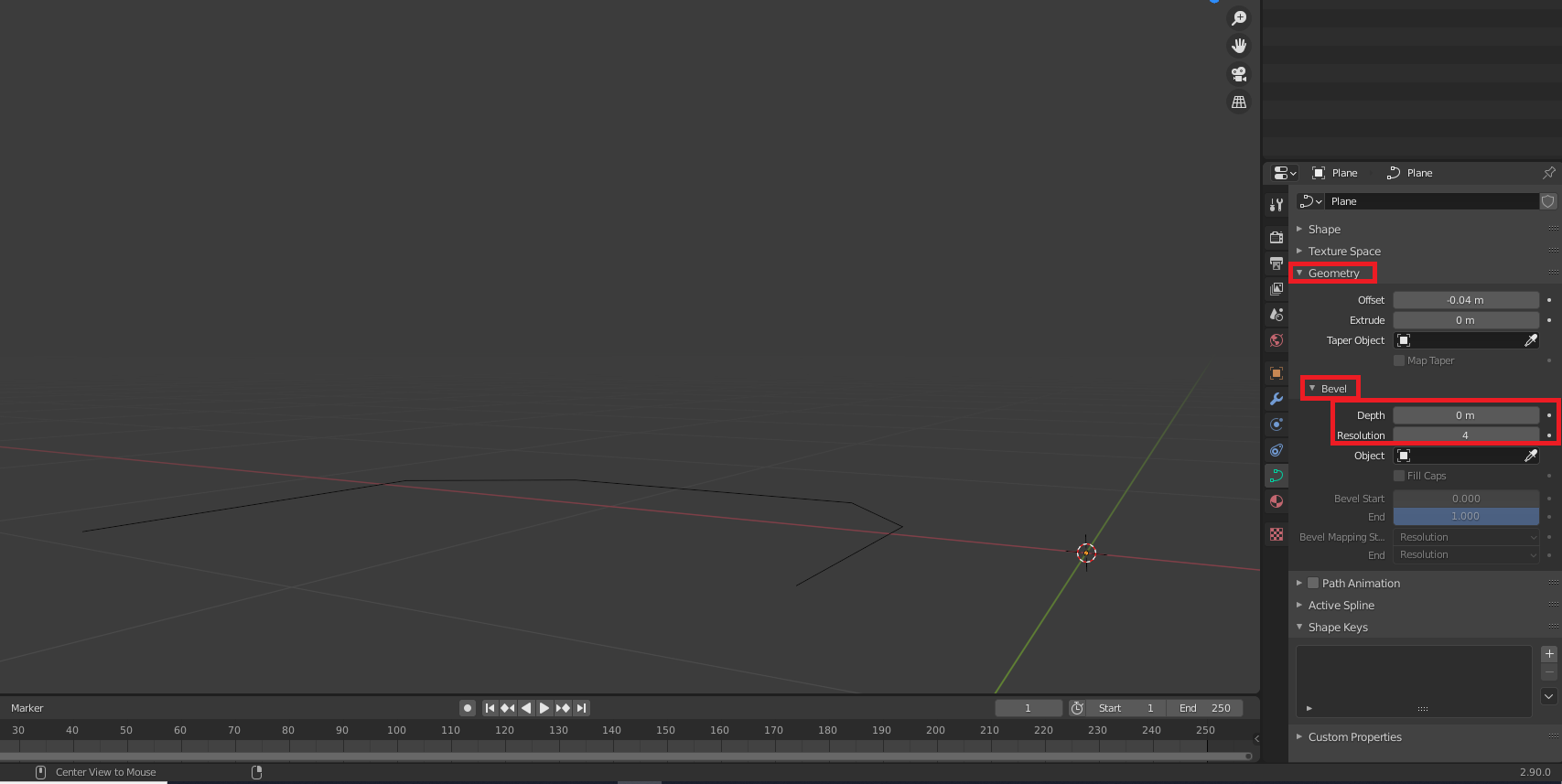This screenshot has width=1562, height=784.
Task: Click the Bevel Start factor slider
Action: (1466, 499)
